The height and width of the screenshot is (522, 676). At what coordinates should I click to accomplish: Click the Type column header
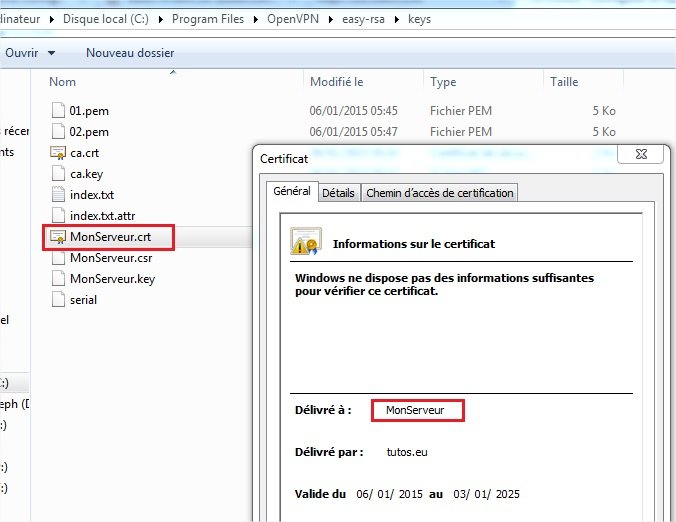coord(443,82)
